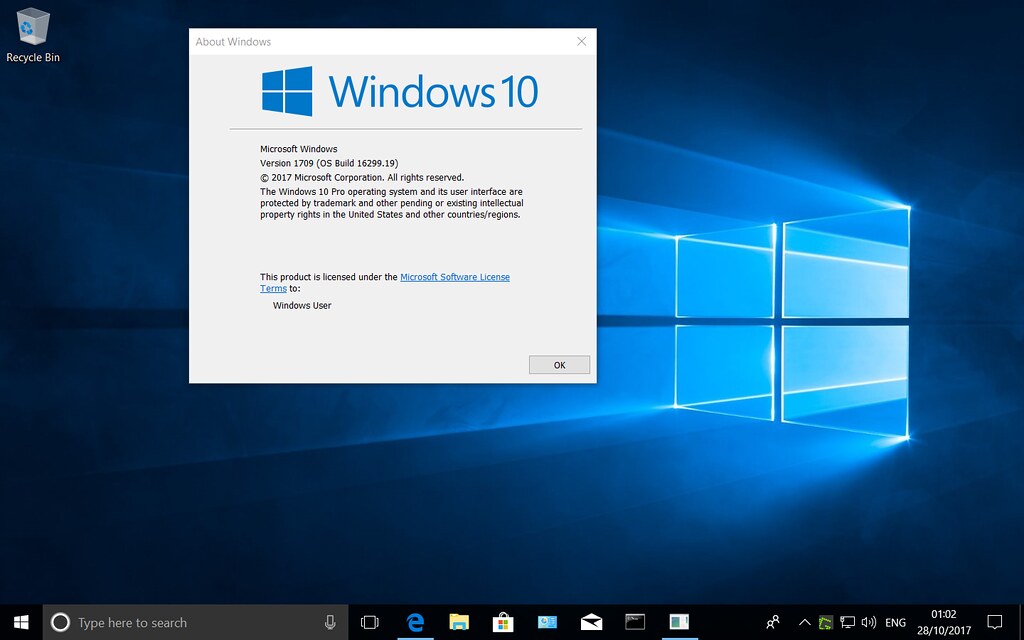Open the Windows Start menu

21,622
